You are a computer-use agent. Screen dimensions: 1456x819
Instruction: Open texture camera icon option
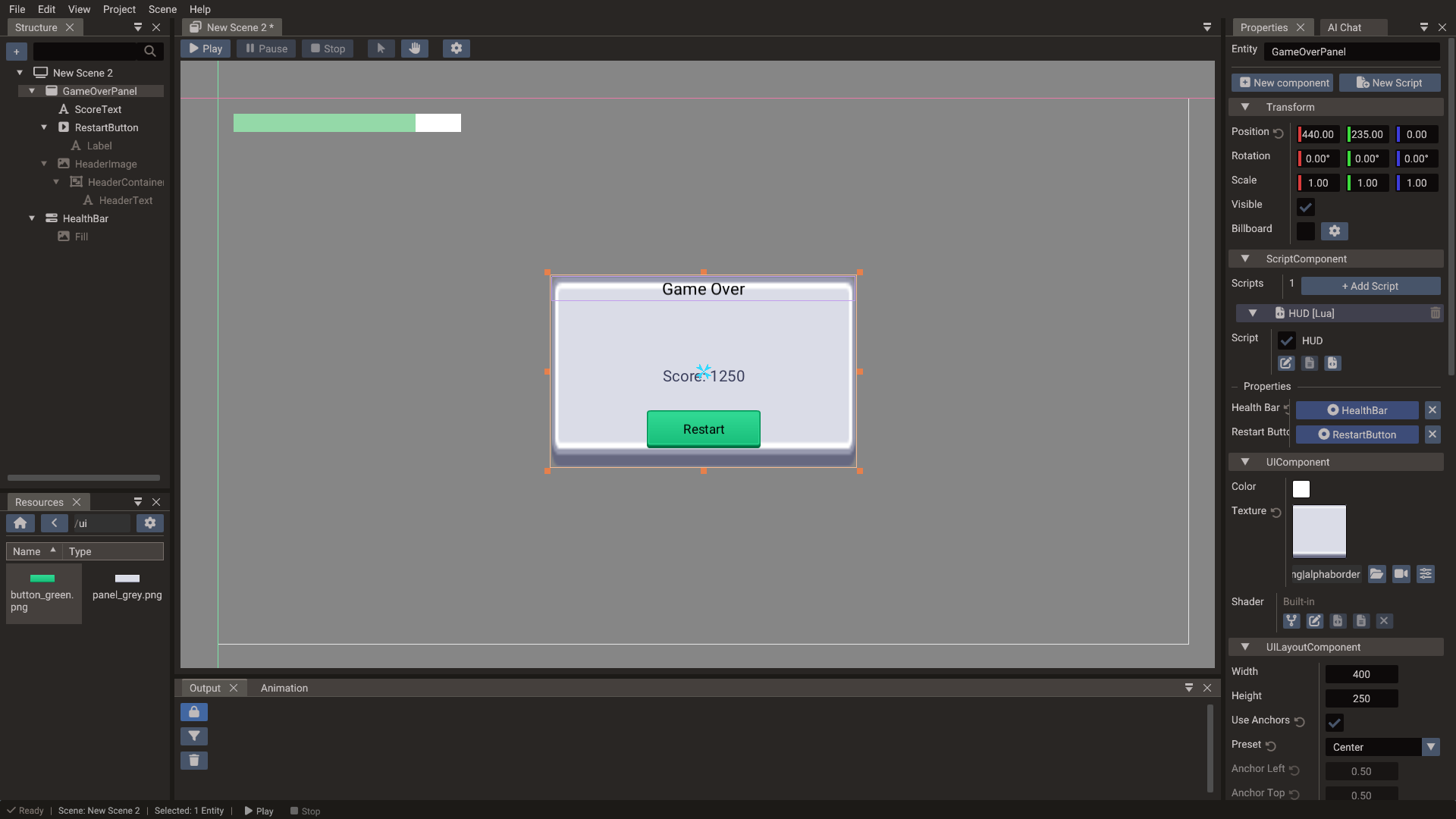(1401, 574)
